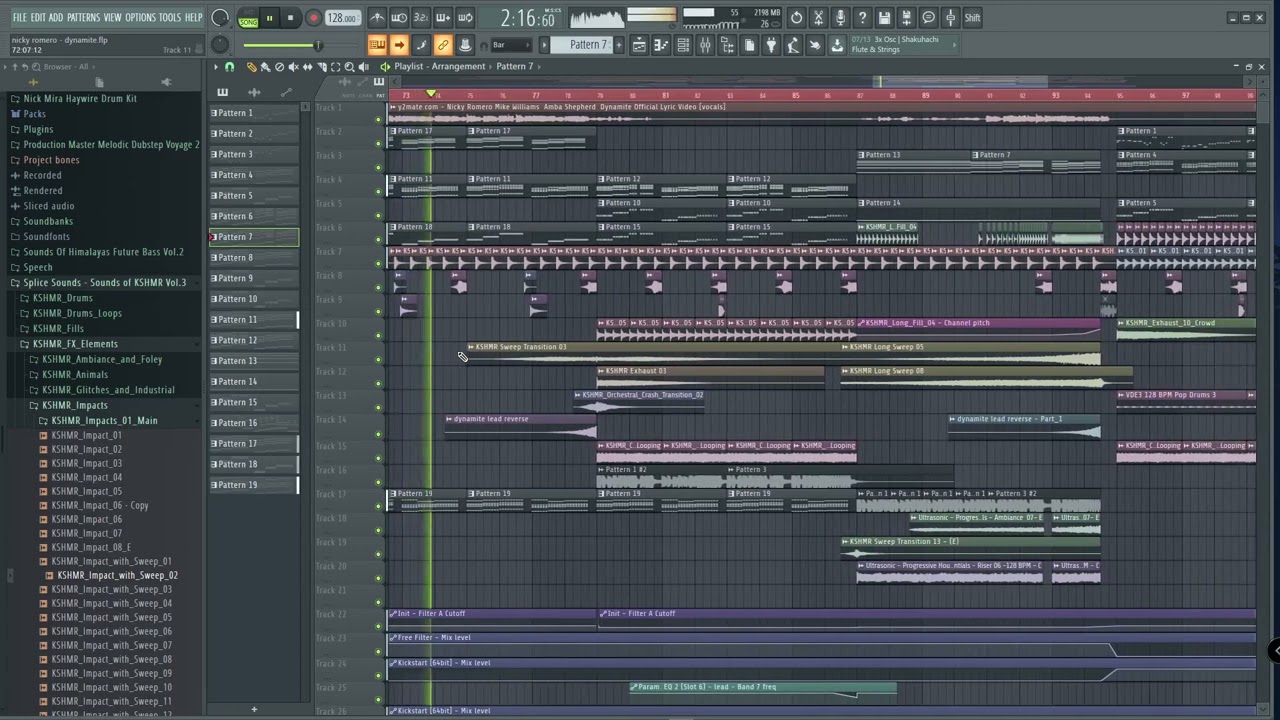Image resolution: width=1280 pixels, height=720 pixels.
Task: Open the playlist view icon
Action: (x=639, y=45)
